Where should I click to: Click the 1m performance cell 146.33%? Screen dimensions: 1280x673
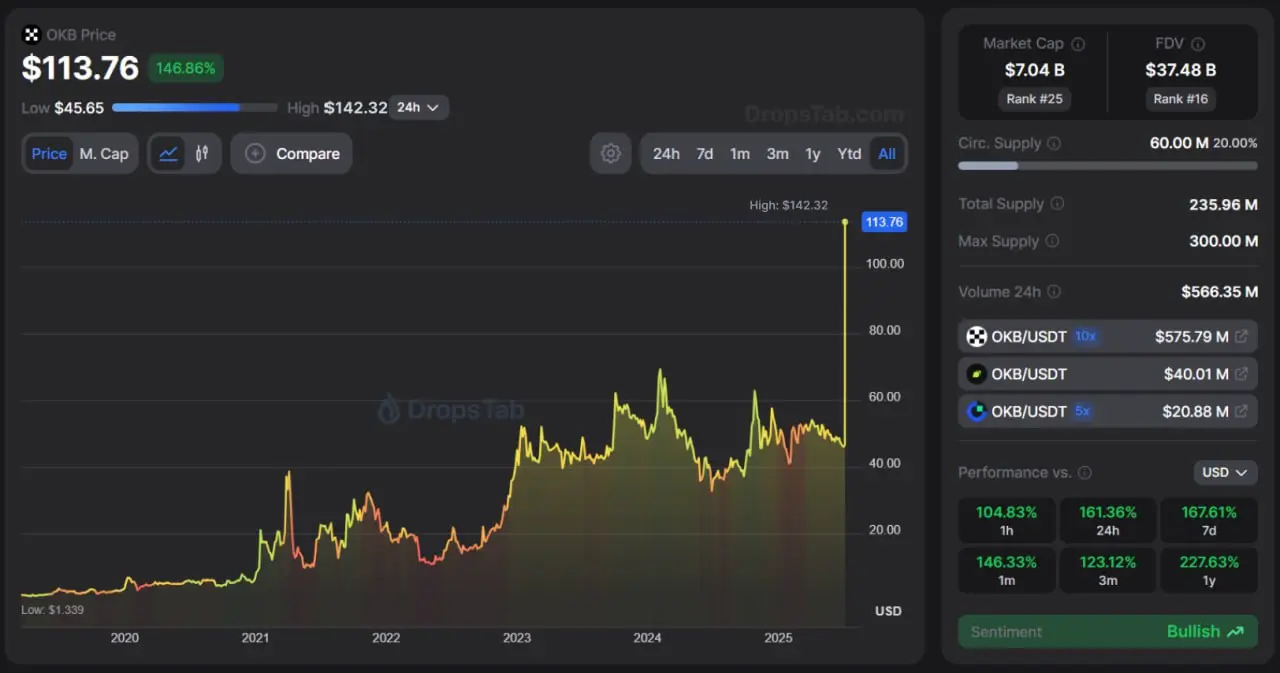click(1007, 570)
